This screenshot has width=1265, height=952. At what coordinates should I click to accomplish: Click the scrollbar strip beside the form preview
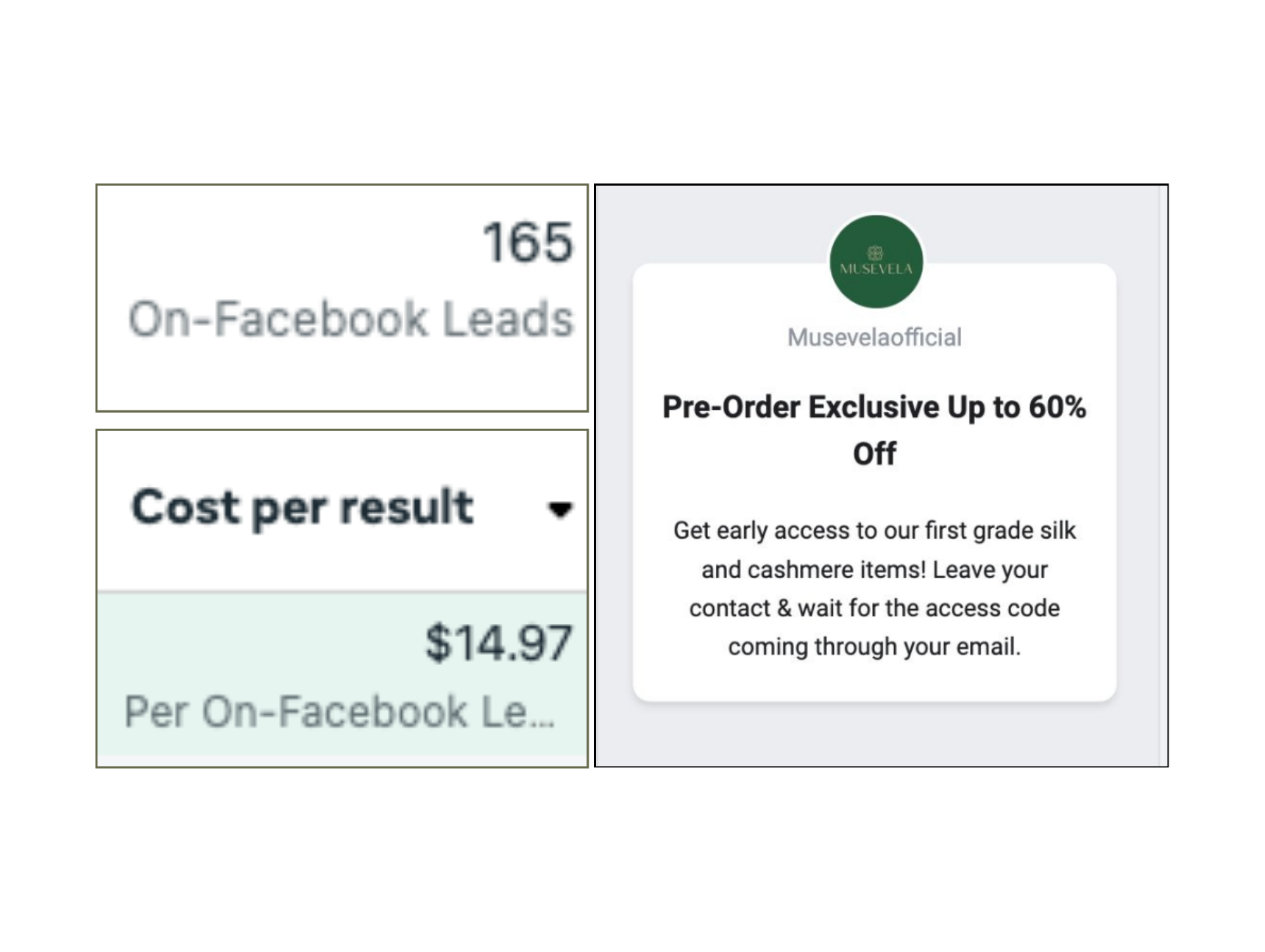pyautogui.click(x=1163, y=475)
